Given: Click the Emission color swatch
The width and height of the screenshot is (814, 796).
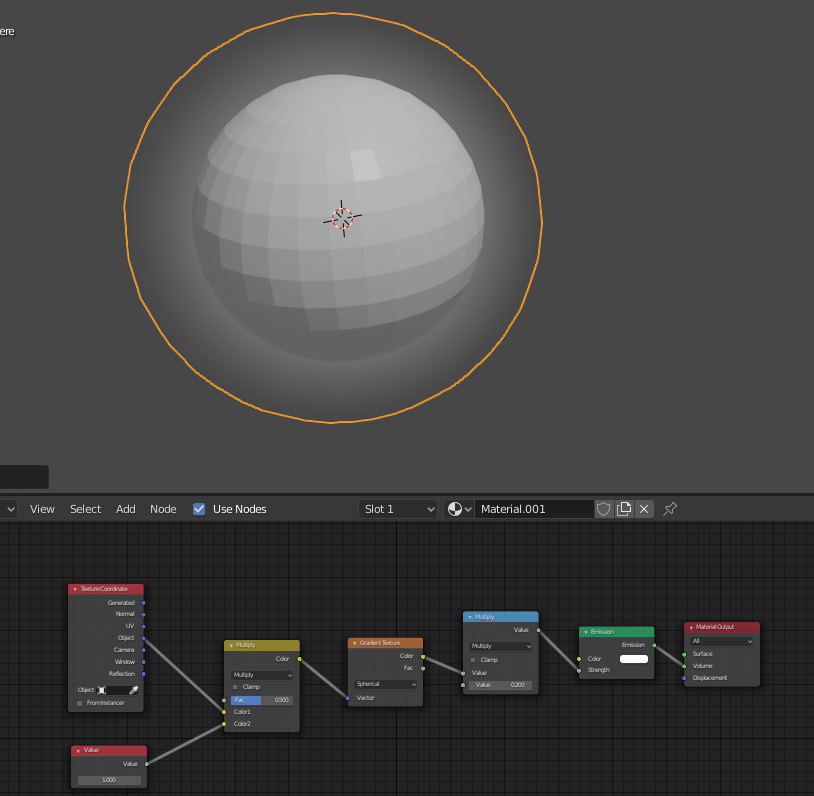Looking at the screenshot, I should (632, 659).
